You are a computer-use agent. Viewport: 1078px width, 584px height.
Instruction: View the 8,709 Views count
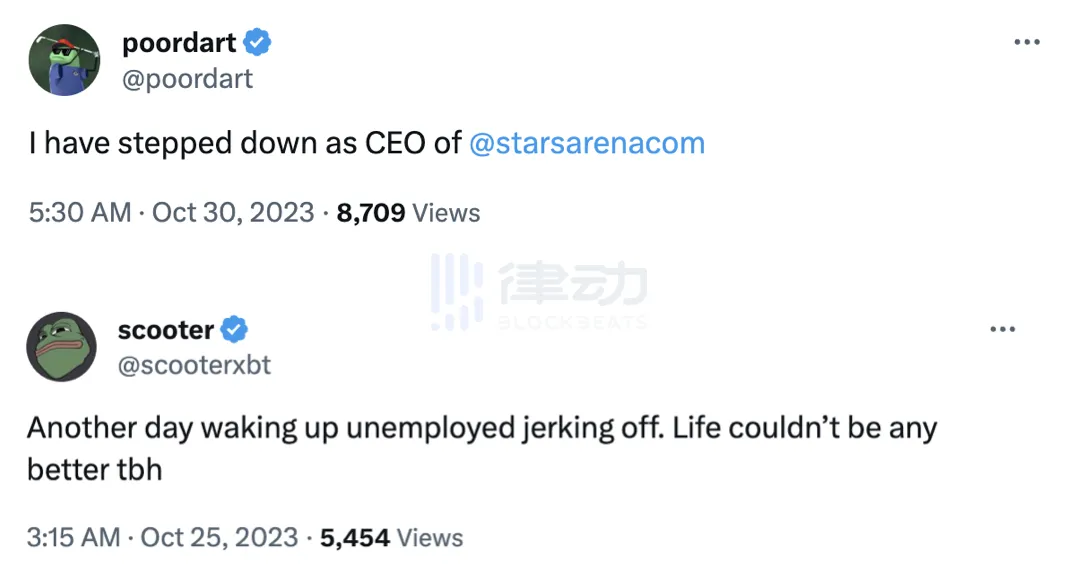408,213
